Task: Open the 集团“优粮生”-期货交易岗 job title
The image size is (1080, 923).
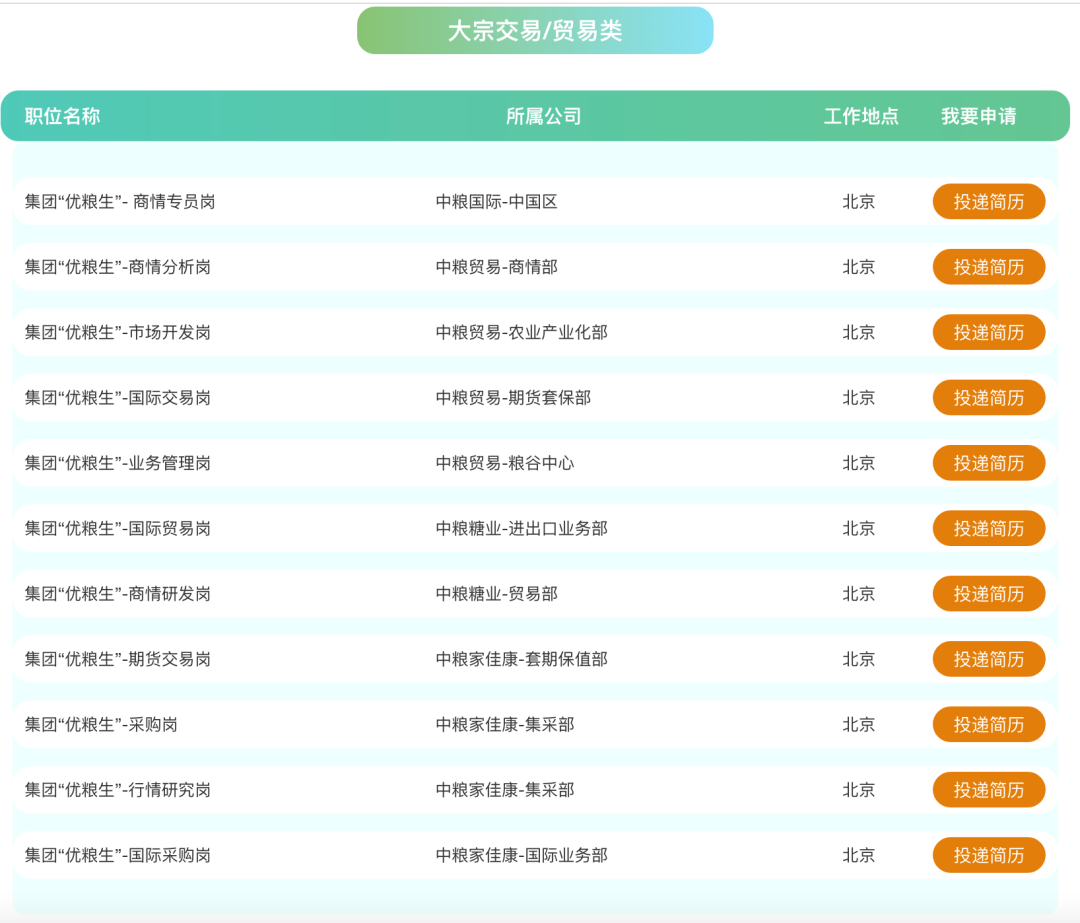Action: pyautogui.click(x=118, y=659)
